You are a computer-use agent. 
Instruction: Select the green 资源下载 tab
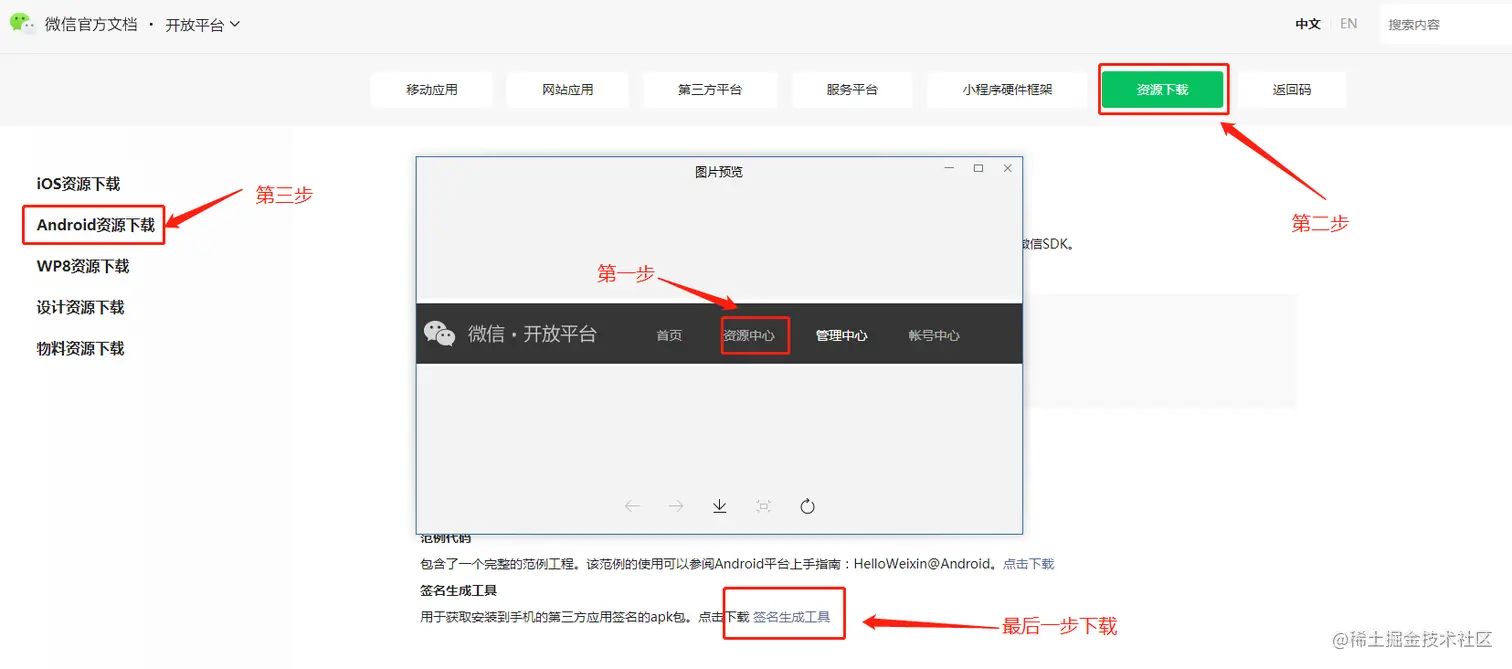tap(1163, 90)
